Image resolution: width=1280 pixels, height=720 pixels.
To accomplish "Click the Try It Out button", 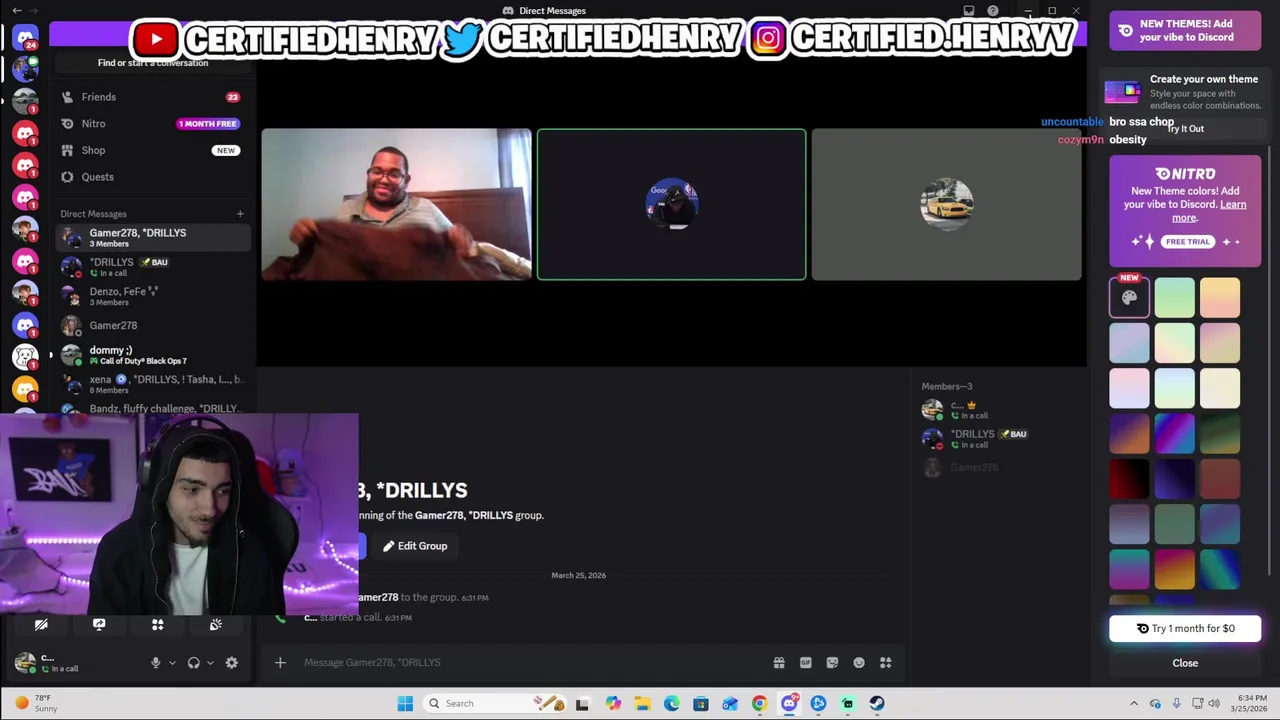I will 1185,129.
